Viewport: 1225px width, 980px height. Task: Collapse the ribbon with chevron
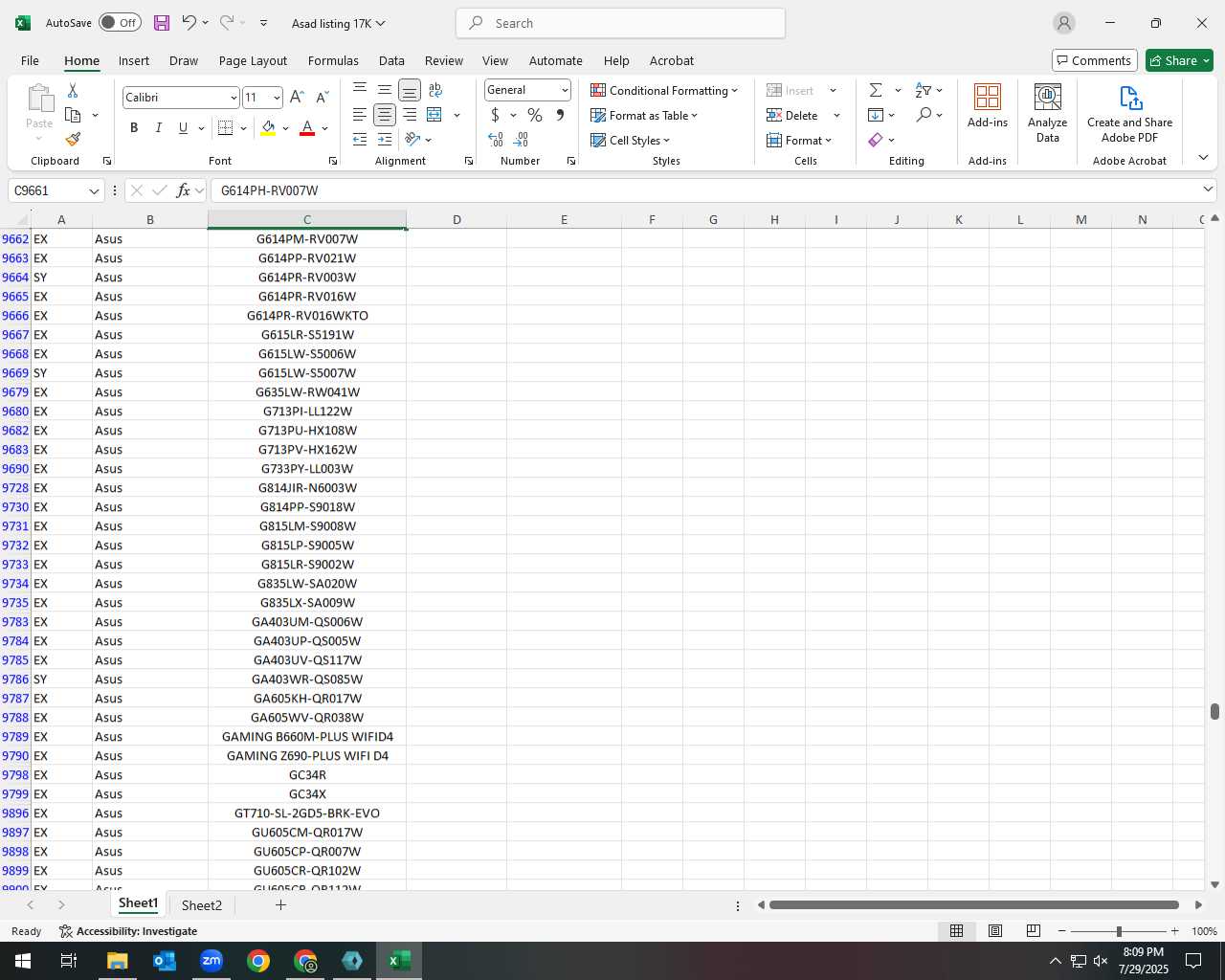(x=1203, y=158)
